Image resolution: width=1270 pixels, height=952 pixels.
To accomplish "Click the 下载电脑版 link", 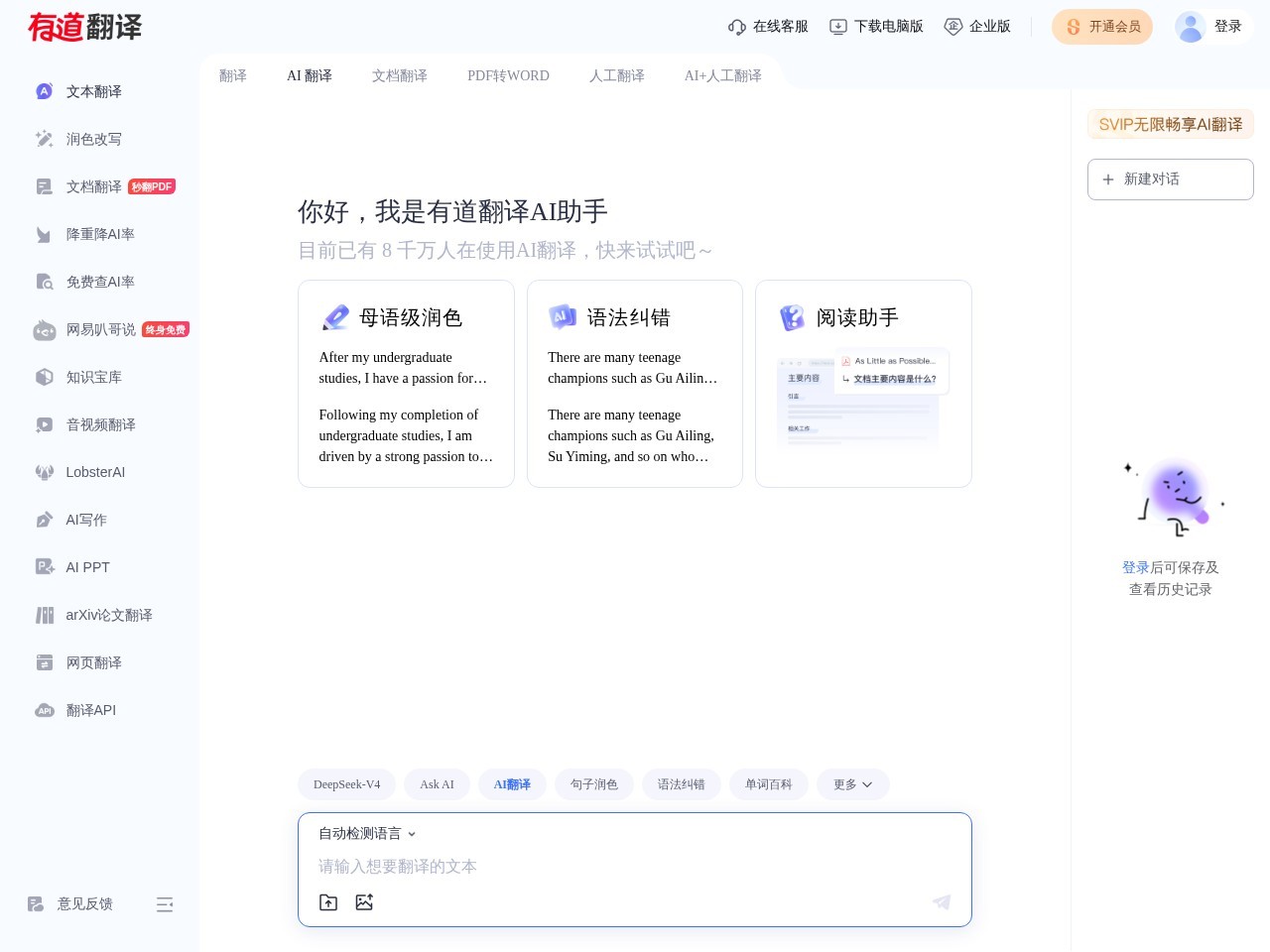I will point(876,27).
